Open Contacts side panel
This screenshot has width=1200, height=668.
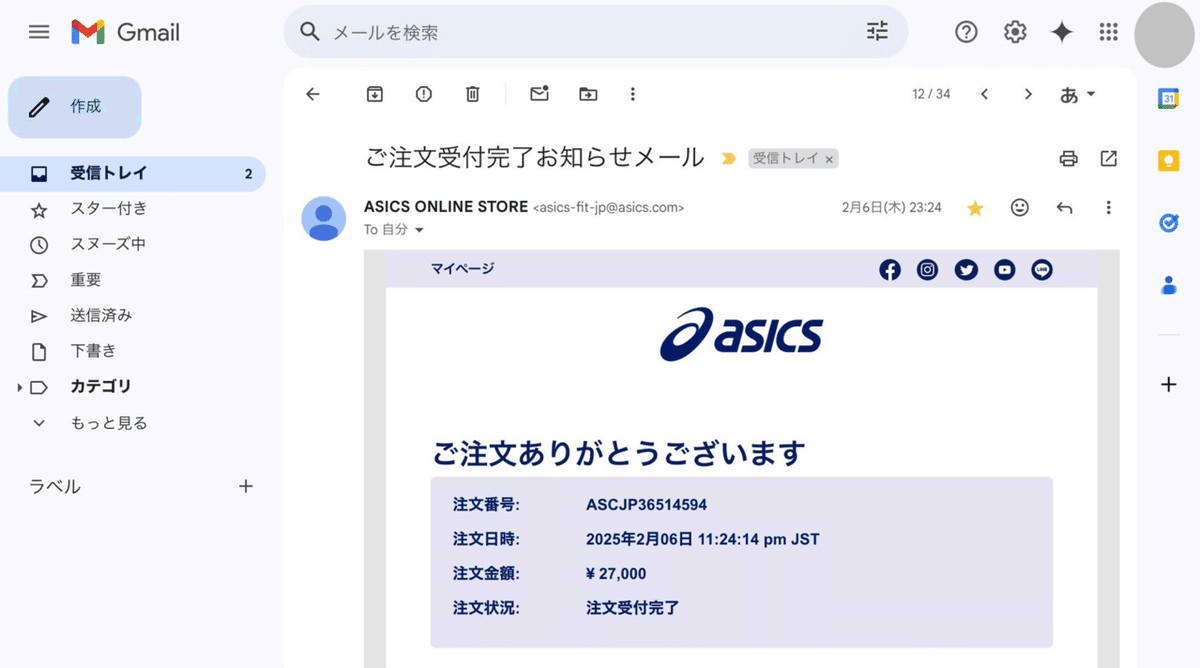click(1168, 286)
